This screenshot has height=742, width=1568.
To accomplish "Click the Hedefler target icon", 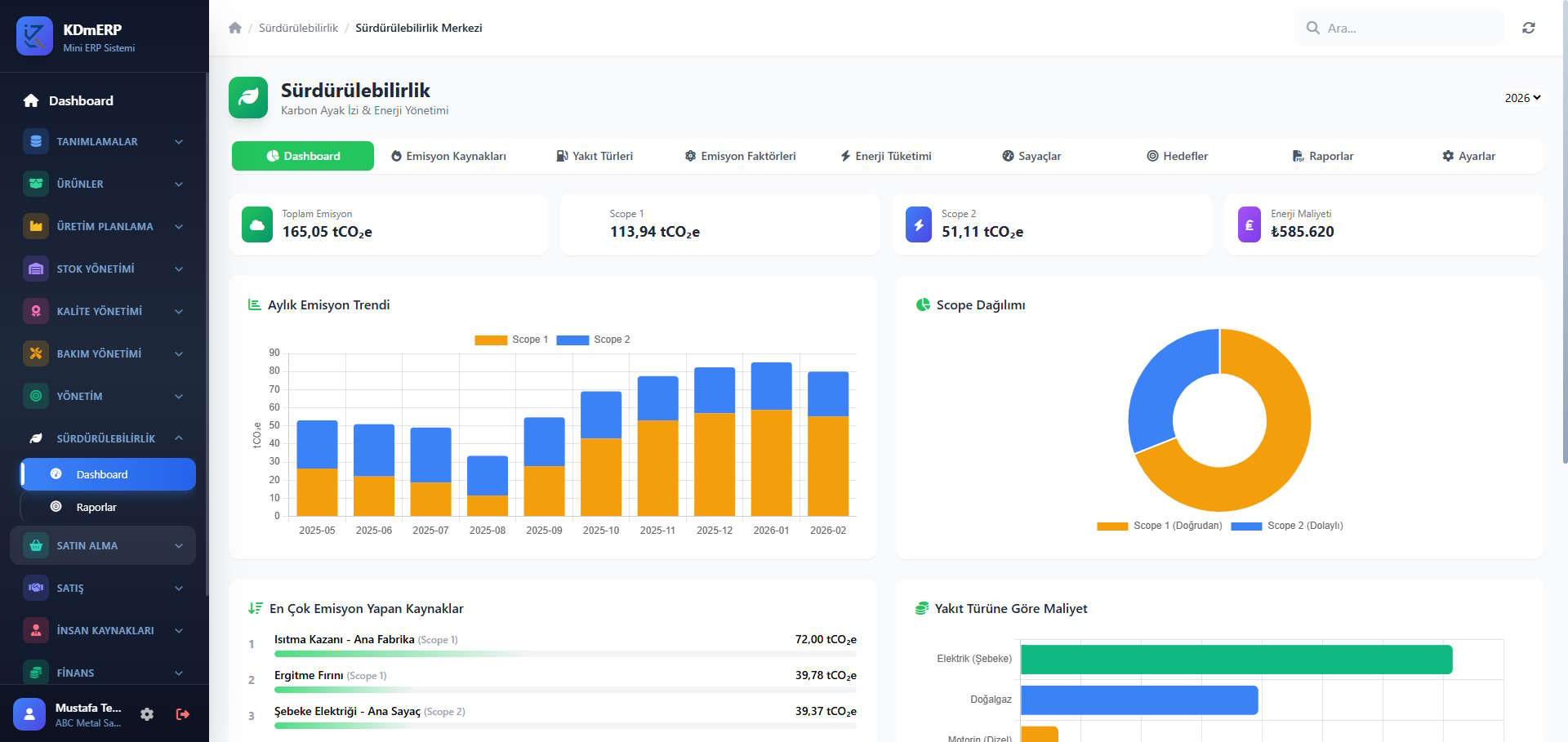I will click(x=1152, y=155).
